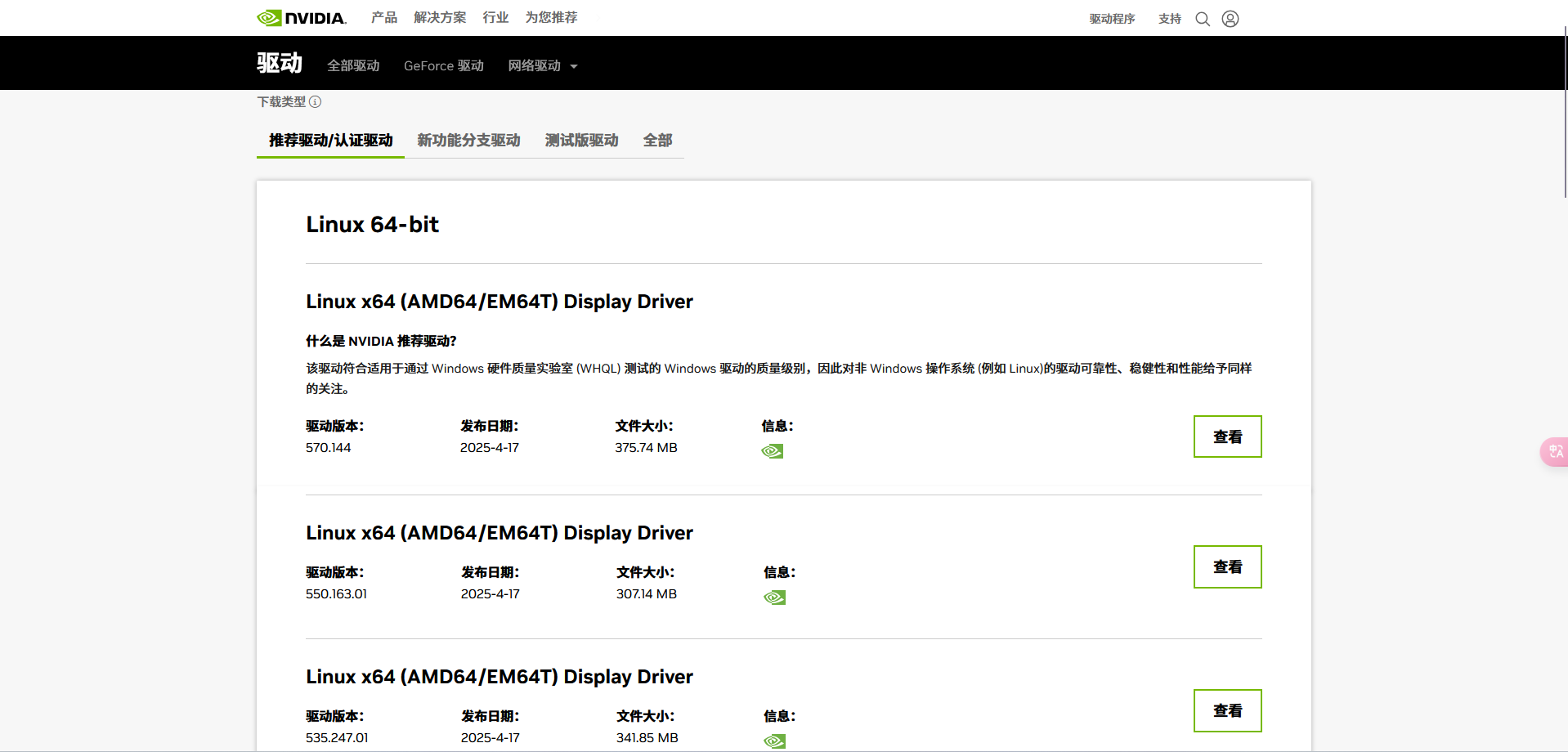The width and height of the screenshot is (1568, 752).
Task: Select the version text 550.163.01
Action: click(337, 594)
